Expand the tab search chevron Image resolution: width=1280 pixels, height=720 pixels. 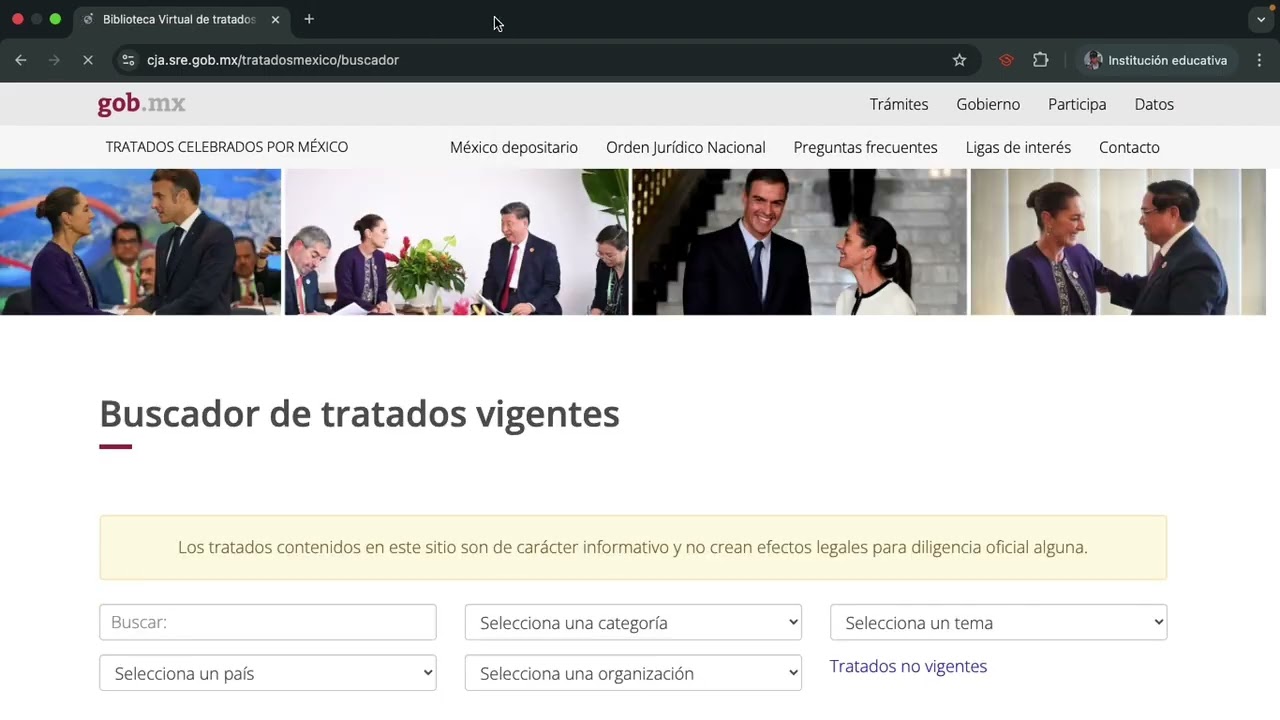[x=1261, y=20]
